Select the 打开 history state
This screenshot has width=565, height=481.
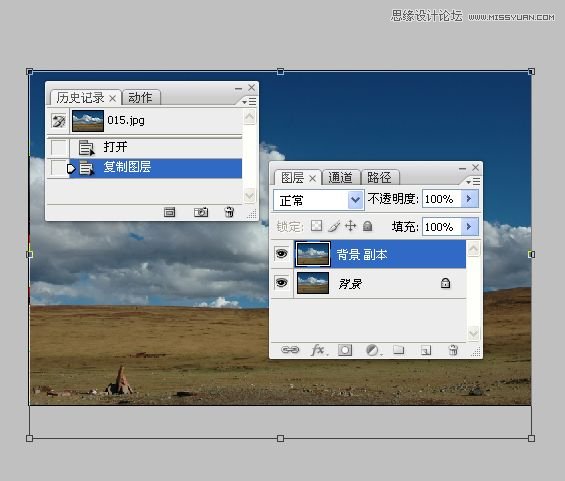[x=156, y=147]
